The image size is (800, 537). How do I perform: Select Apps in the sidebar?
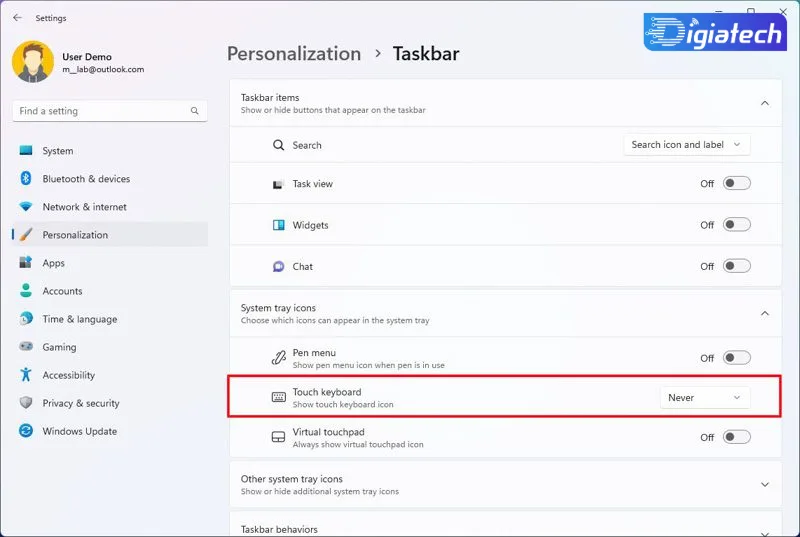(110, 263)
